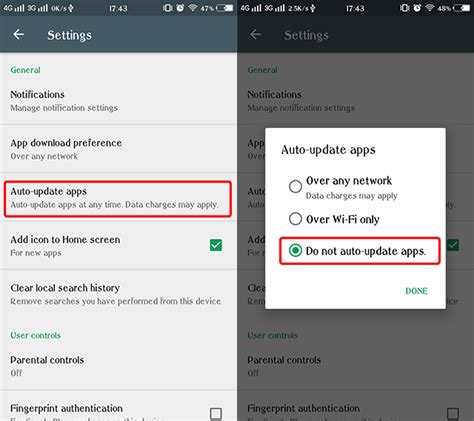Image resolution: width=474 pixels, height=421 pixels.
Task: Tap the 4G signal indicator in left status bar
Action: coord(14,8)
